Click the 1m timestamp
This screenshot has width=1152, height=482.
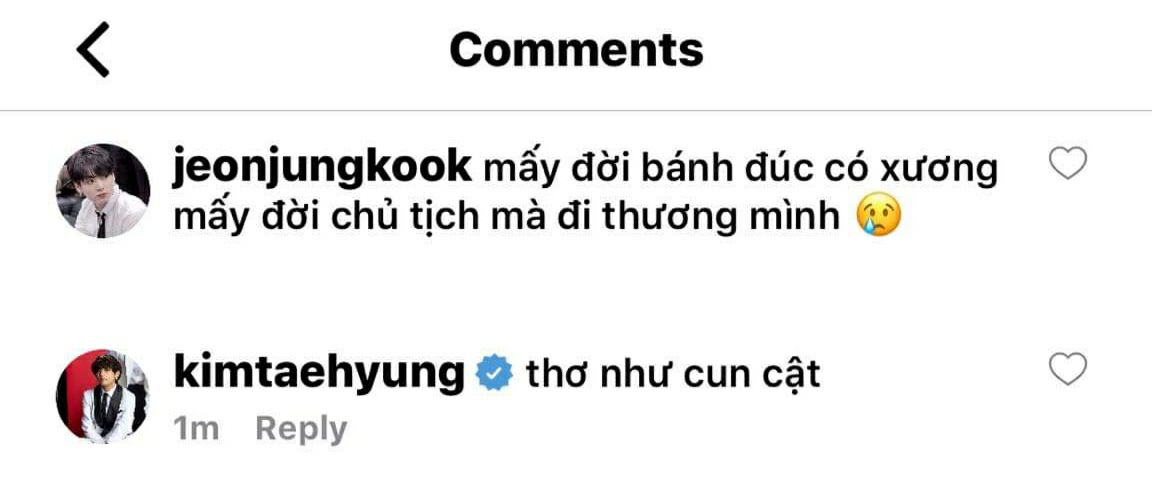[x=196, y=429]
